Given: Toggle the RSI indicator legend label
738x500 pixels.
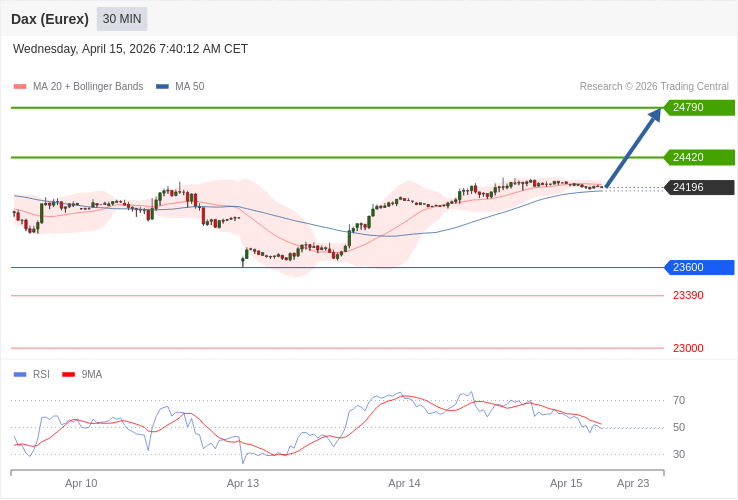Looking at the screenshot, I should (41, 375).
